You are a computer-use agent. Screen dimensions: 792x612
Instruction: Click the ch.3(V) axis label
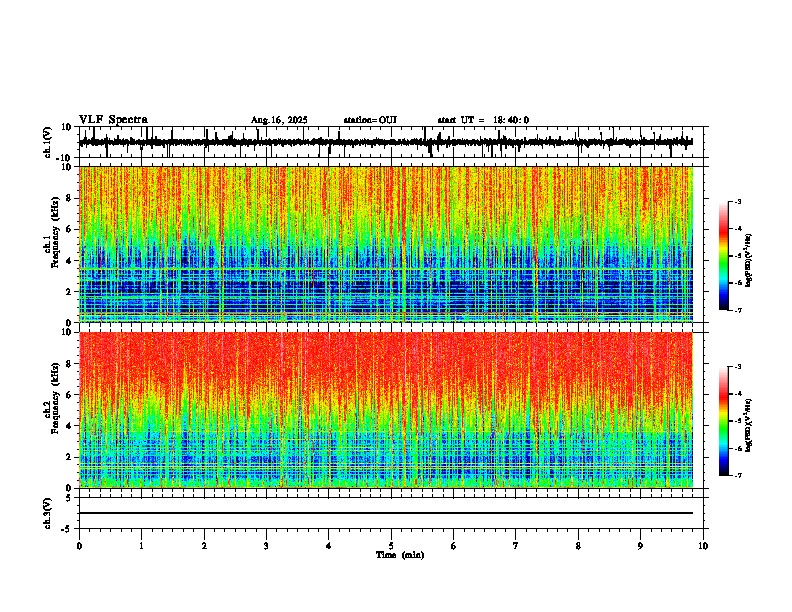tap(47, 513)
